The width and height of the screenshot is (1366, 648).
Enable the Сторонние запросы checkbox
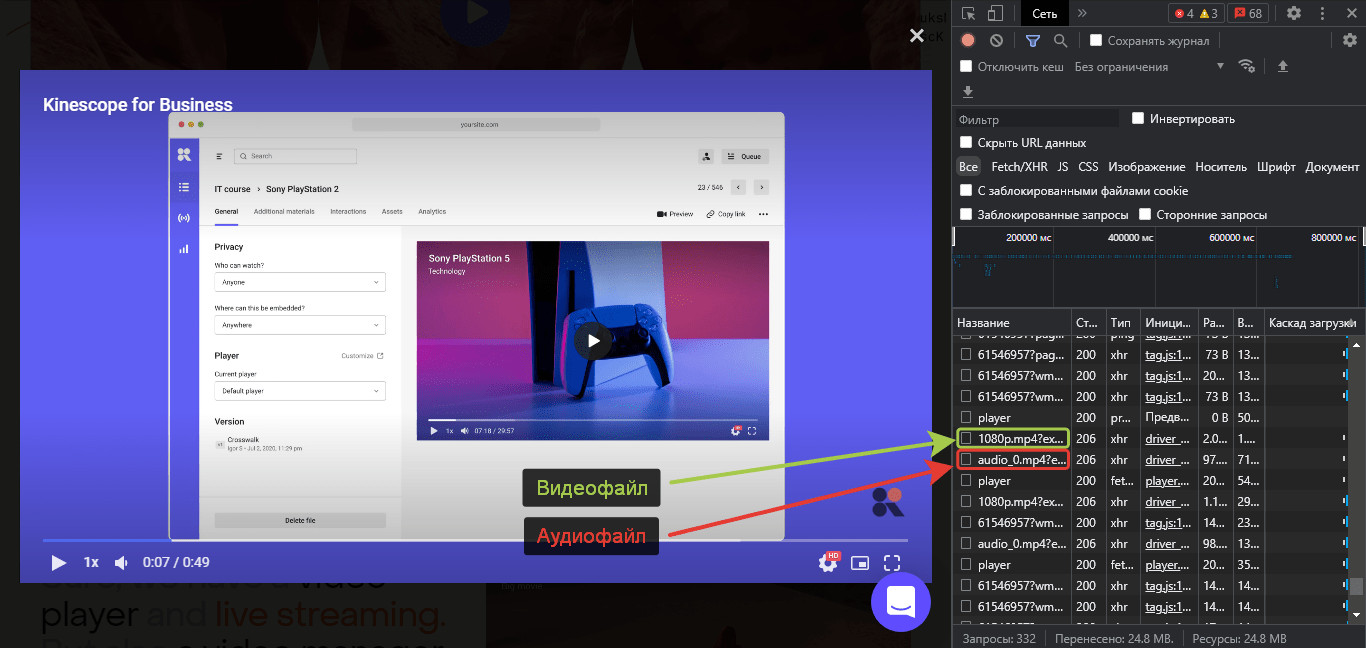coord(1145,214)
